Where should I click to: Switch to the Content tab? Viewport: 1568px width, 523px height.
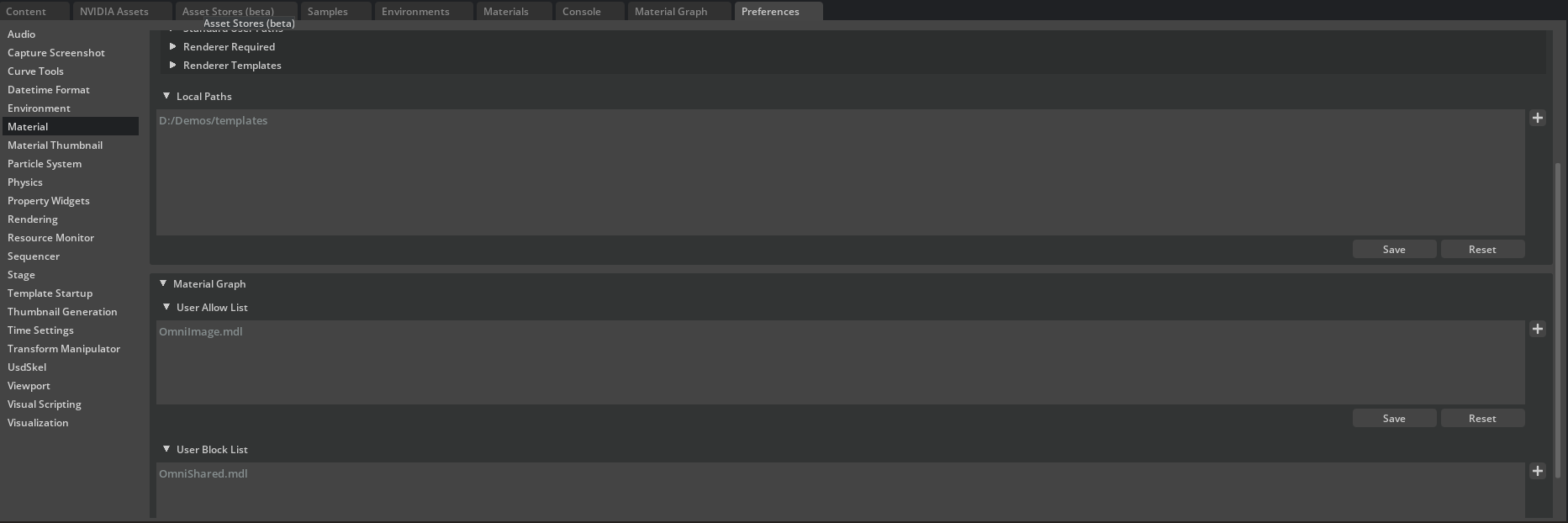click(35, 11)
